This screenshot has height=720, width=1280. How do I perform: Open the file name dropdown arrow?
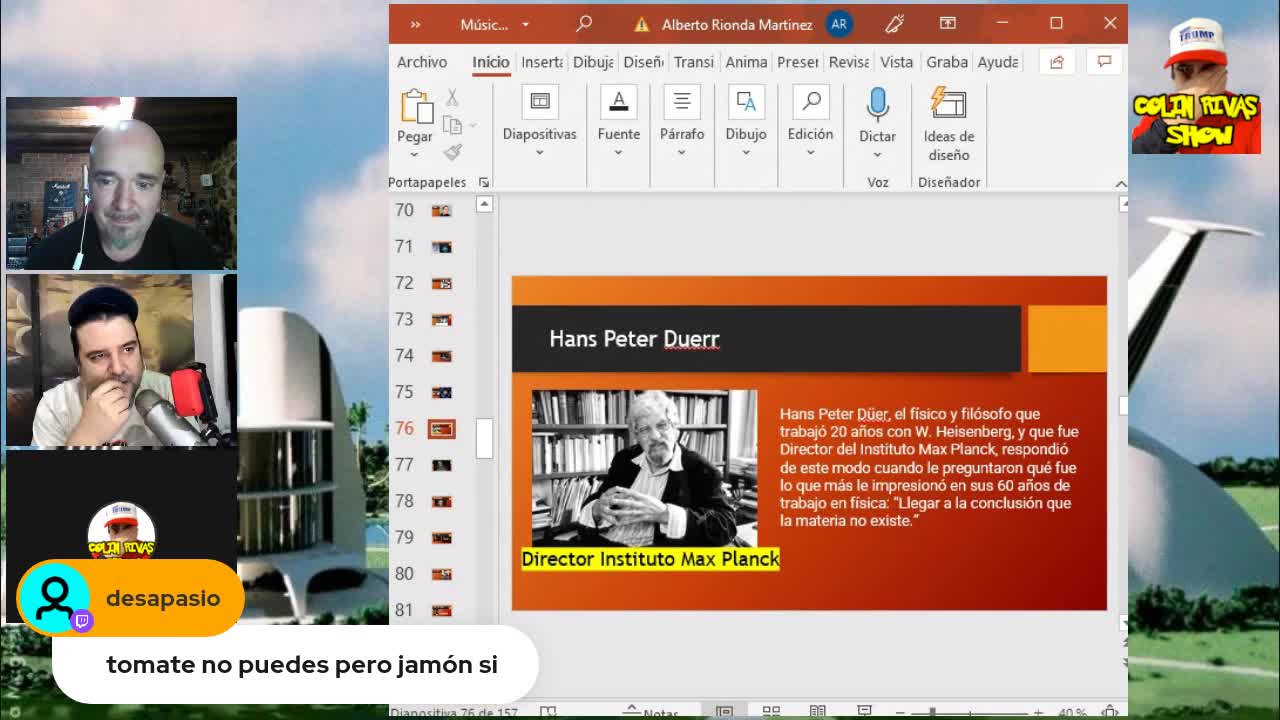click(525, 25)
